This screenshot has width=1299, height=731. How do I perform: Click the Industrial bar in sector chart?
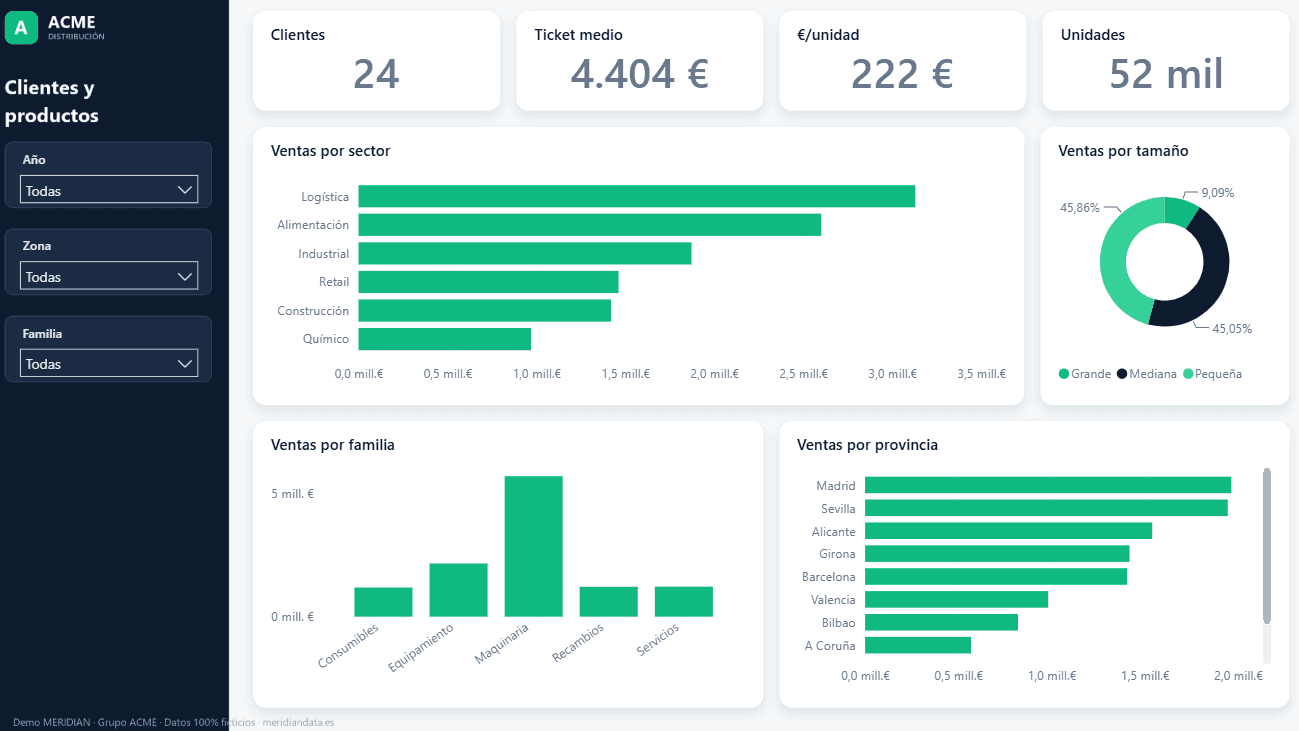[525, 253]
